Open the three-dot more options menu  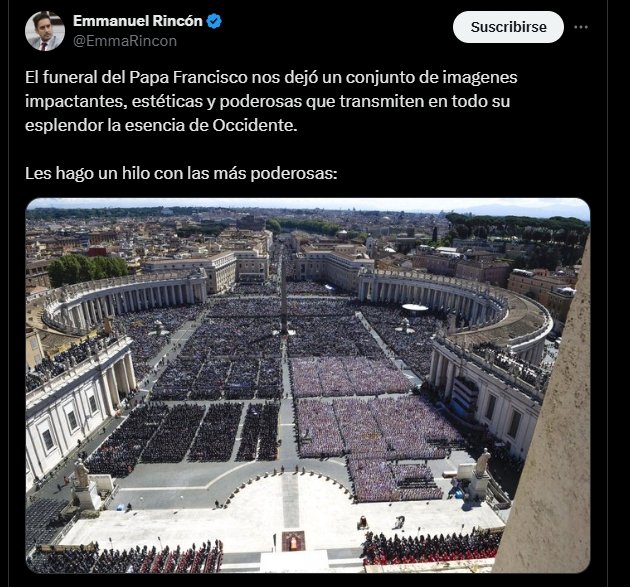pyautogui.click(x=581, y=27)
